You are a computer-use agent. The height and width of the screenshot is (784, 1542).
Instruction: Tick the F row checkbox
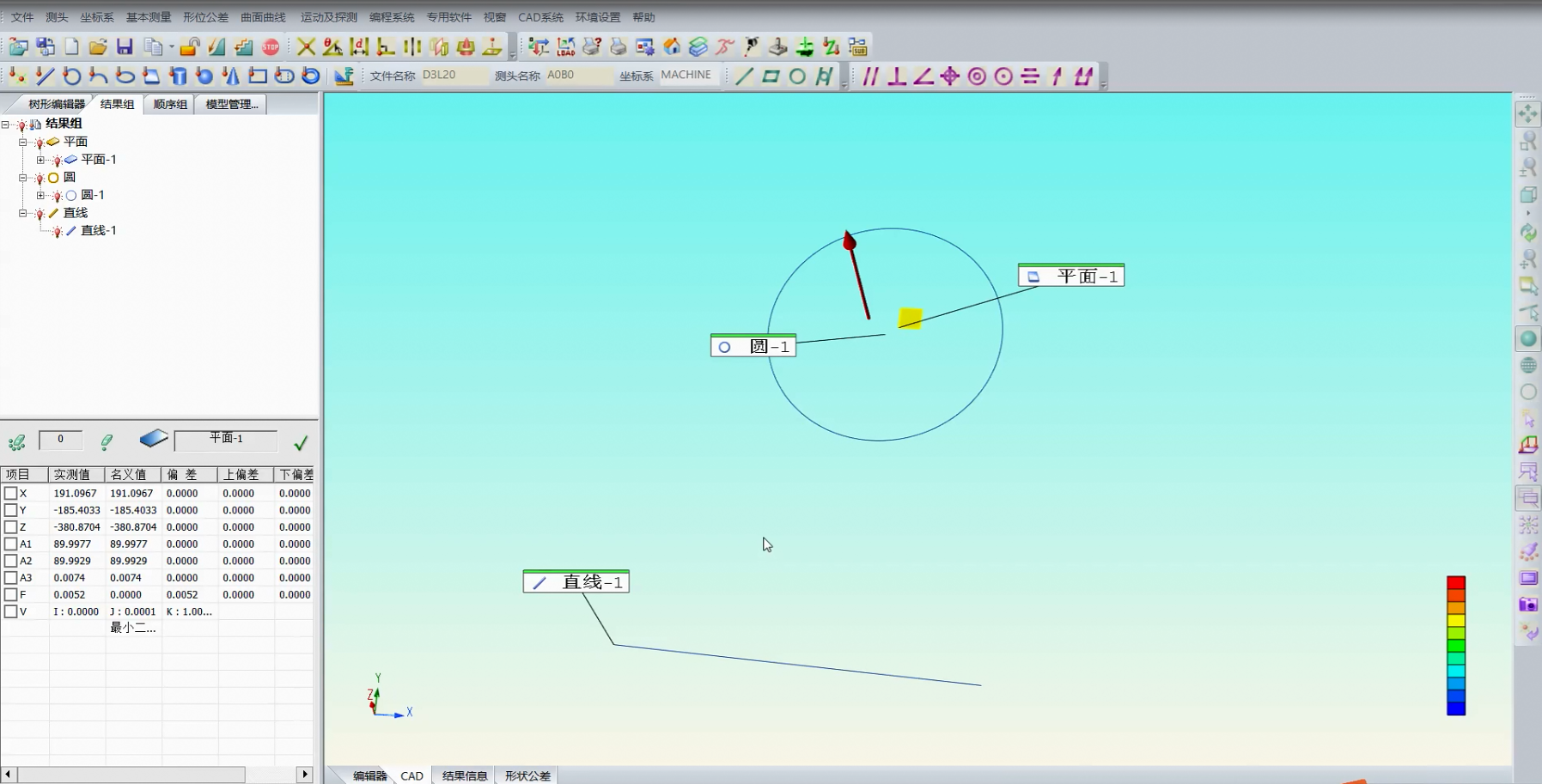pyautogui.click(x=10, y=594)
